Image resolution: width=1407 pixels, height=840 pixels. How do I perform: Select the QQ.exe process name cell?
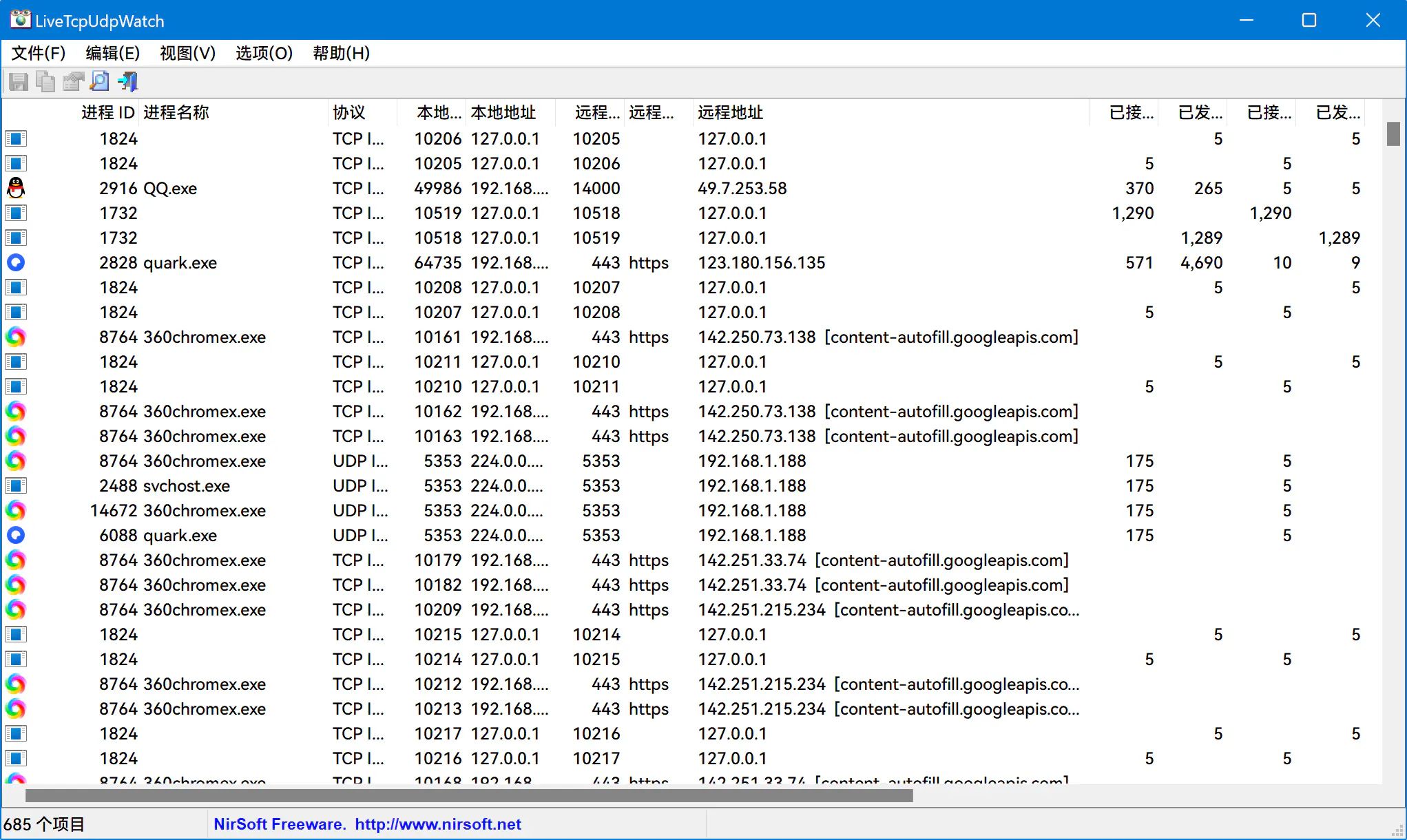tap(170, 188)
